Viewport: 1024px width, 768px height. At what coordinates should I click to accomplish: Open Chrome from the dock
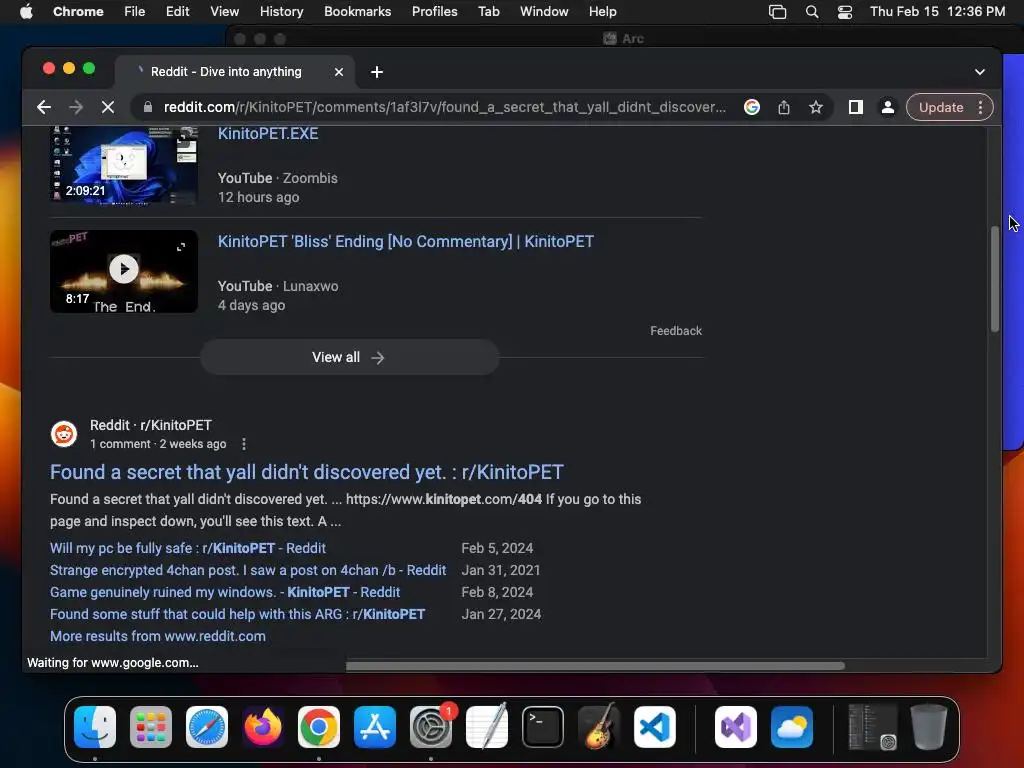click(319, 727)
